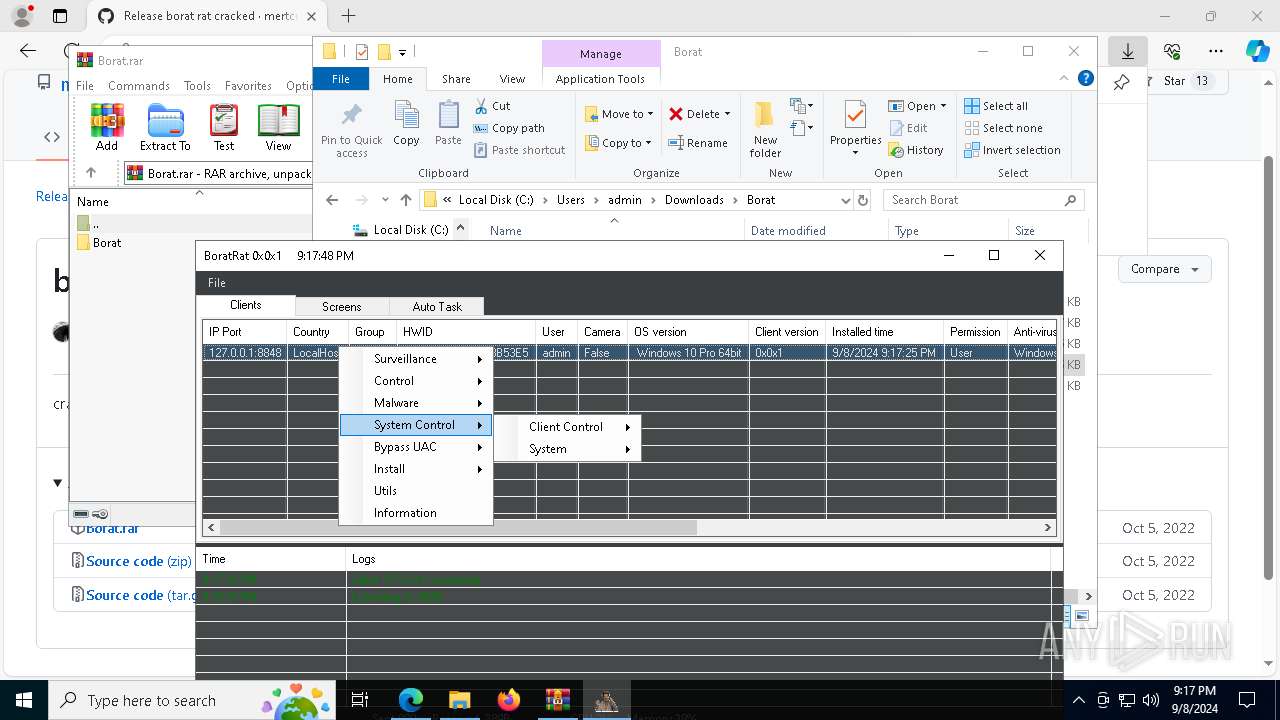Create a New folder in Explorer
Screen dimensions: 1280x720
click(x=765, y=129)
